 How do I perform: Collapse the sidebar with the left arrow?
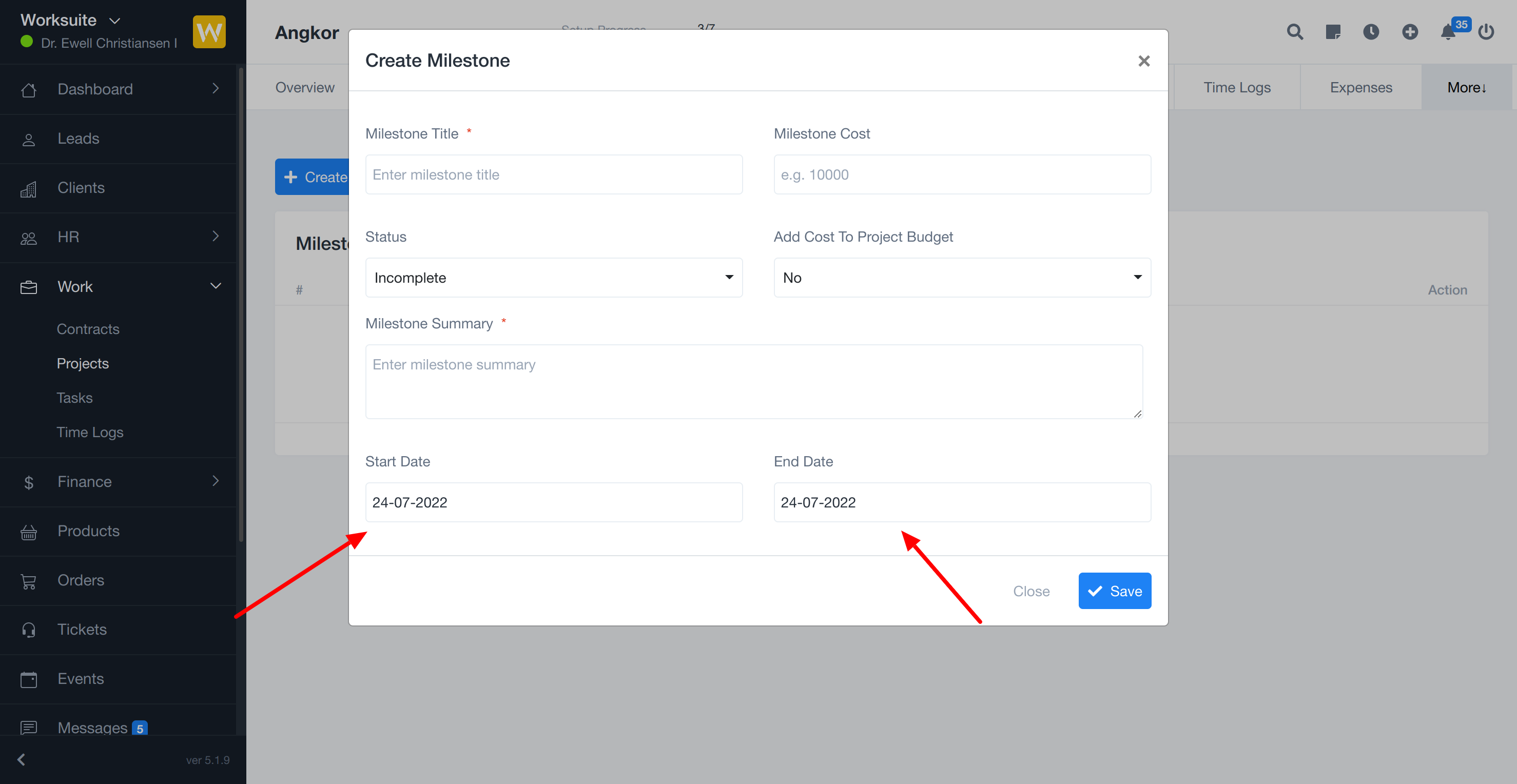pos(22,759)
